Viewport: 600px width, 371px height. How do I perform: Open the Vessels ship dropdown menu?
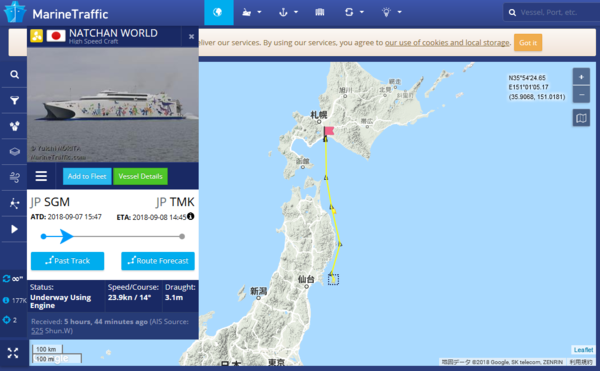click(x=251, y=12)
